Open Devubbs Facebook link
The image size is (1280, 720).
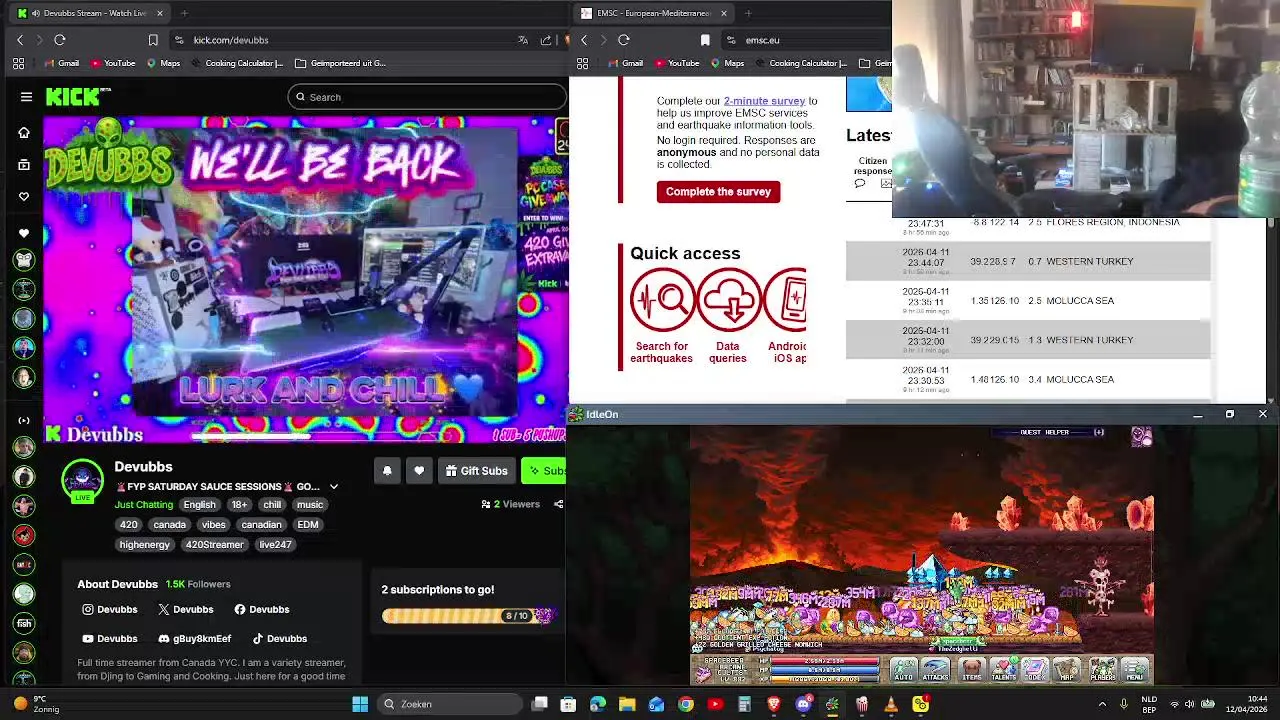(262, 609)
